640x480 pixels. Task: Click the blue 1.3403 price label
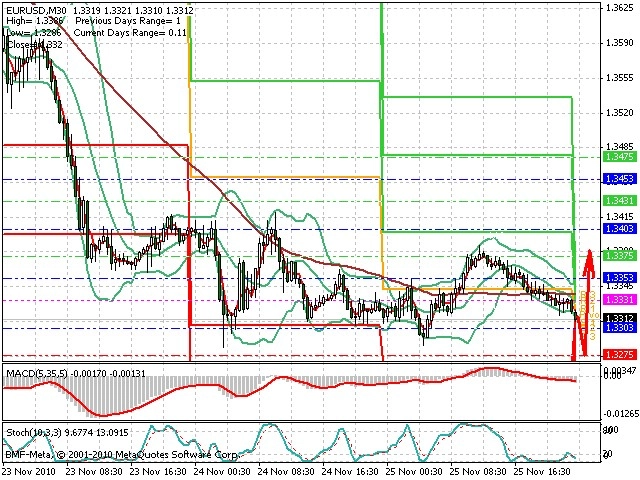coord(620,229)
